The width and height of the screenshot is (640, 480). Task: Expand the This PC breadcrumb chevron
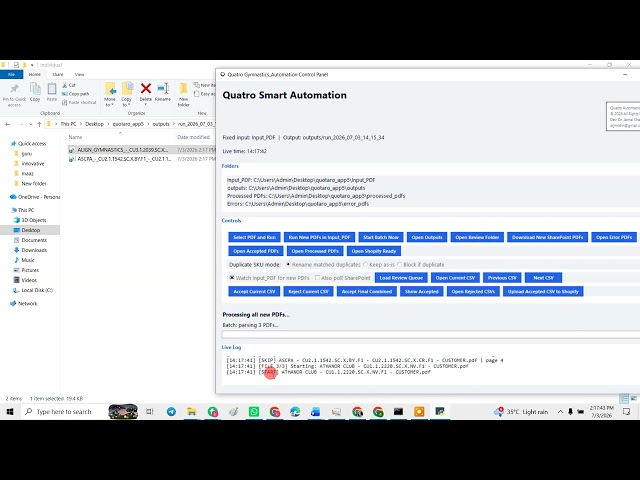click(x=80, y=124)
